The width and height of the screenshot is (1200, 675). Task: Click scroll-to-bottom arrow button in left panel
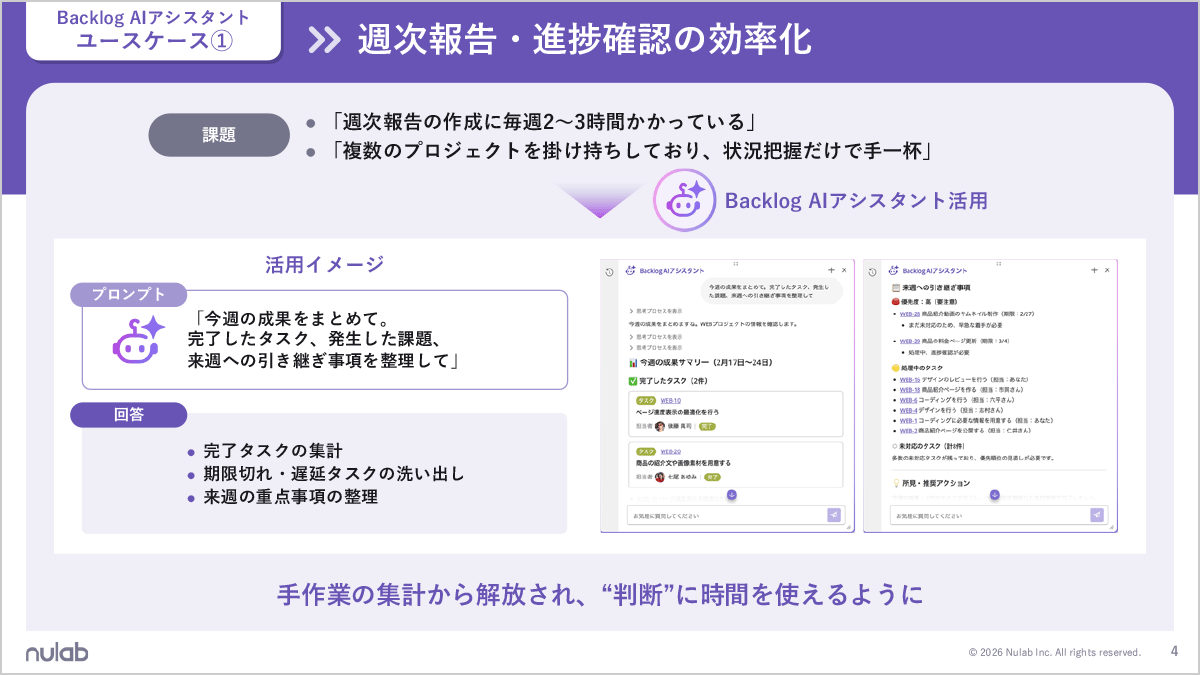[x=732, y=493]
